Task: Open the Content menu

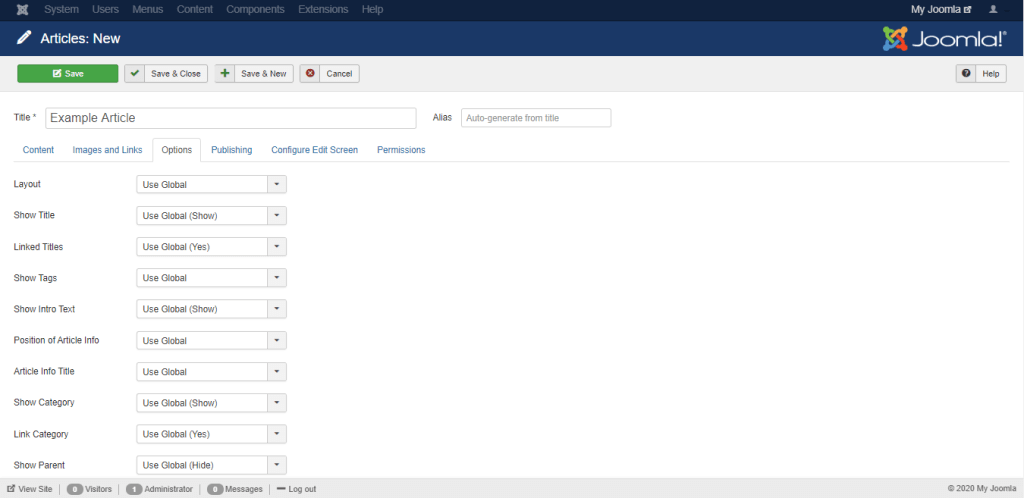Action: click(x=195, y=10)
